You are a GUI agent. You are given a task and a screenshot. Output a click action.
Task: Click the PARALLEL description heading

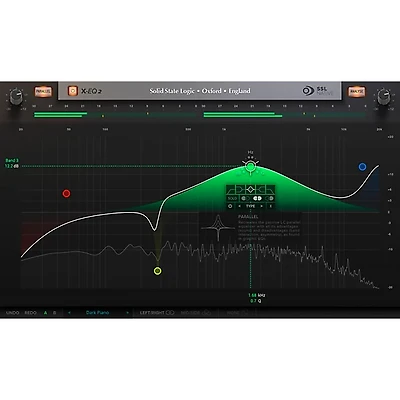[248, 217]
